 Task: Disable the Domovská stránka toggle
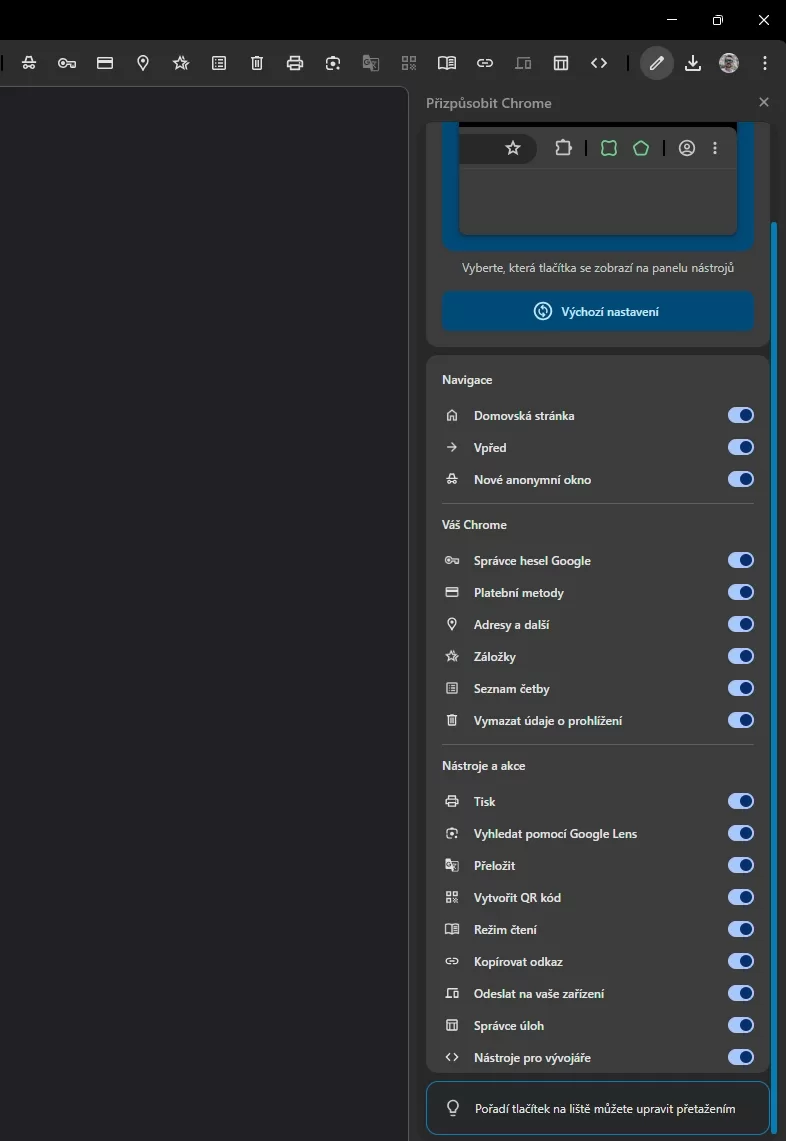point(740,415)
